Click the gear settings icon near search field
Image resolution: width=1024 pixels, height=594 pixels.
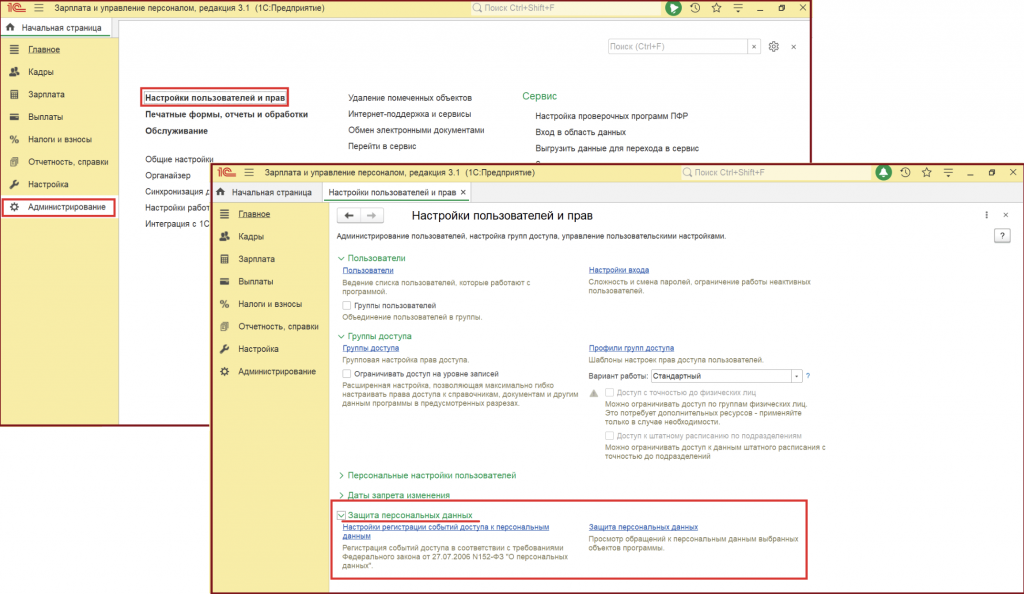[x=773, y=47]
